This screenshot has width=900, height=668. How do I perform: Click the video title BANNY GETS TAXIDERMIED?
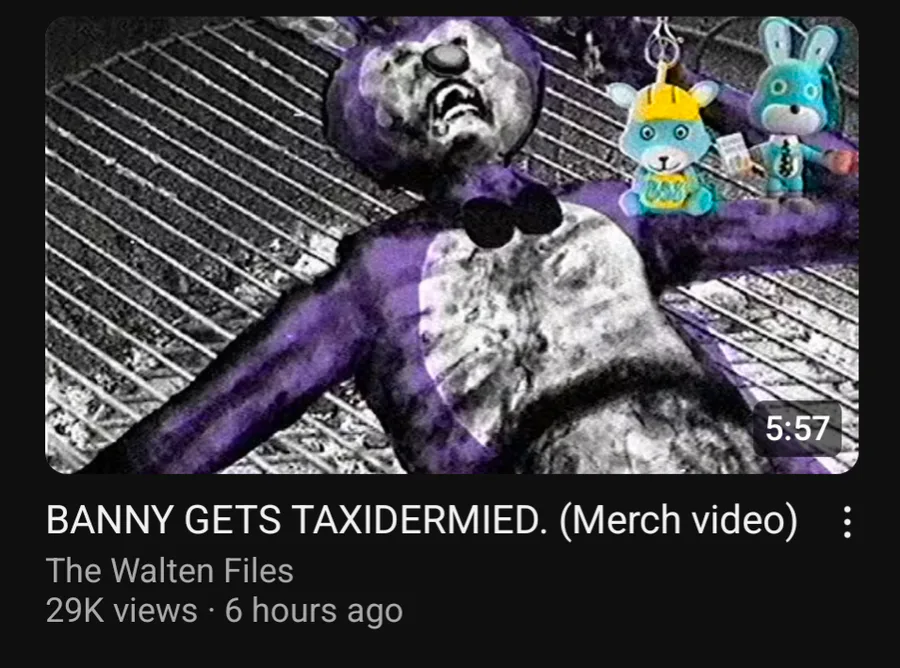421,520
